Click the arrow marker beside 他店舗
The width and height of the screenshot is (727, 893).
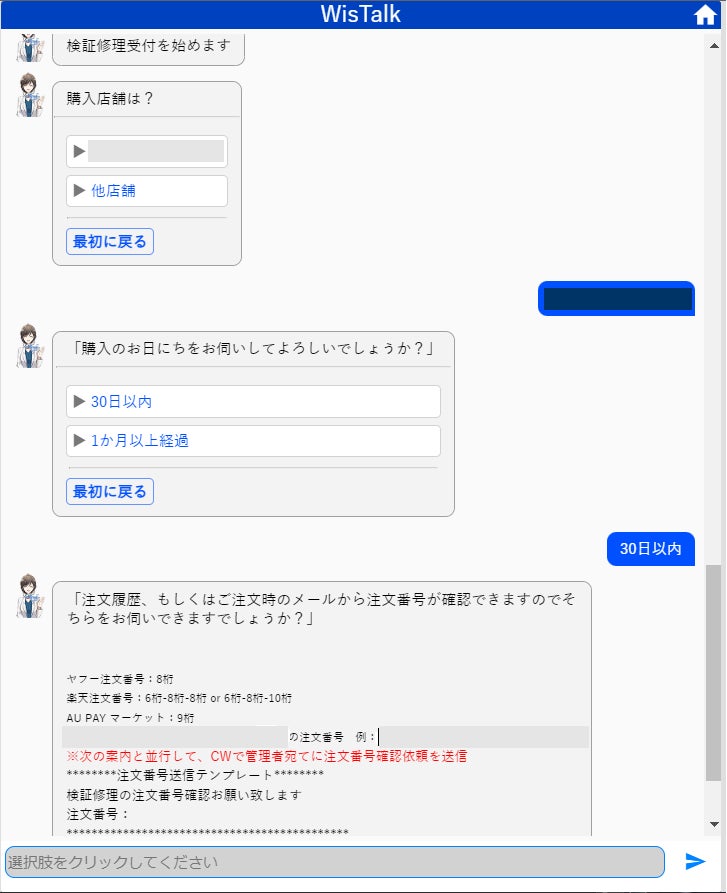click(x=80, y=191)
